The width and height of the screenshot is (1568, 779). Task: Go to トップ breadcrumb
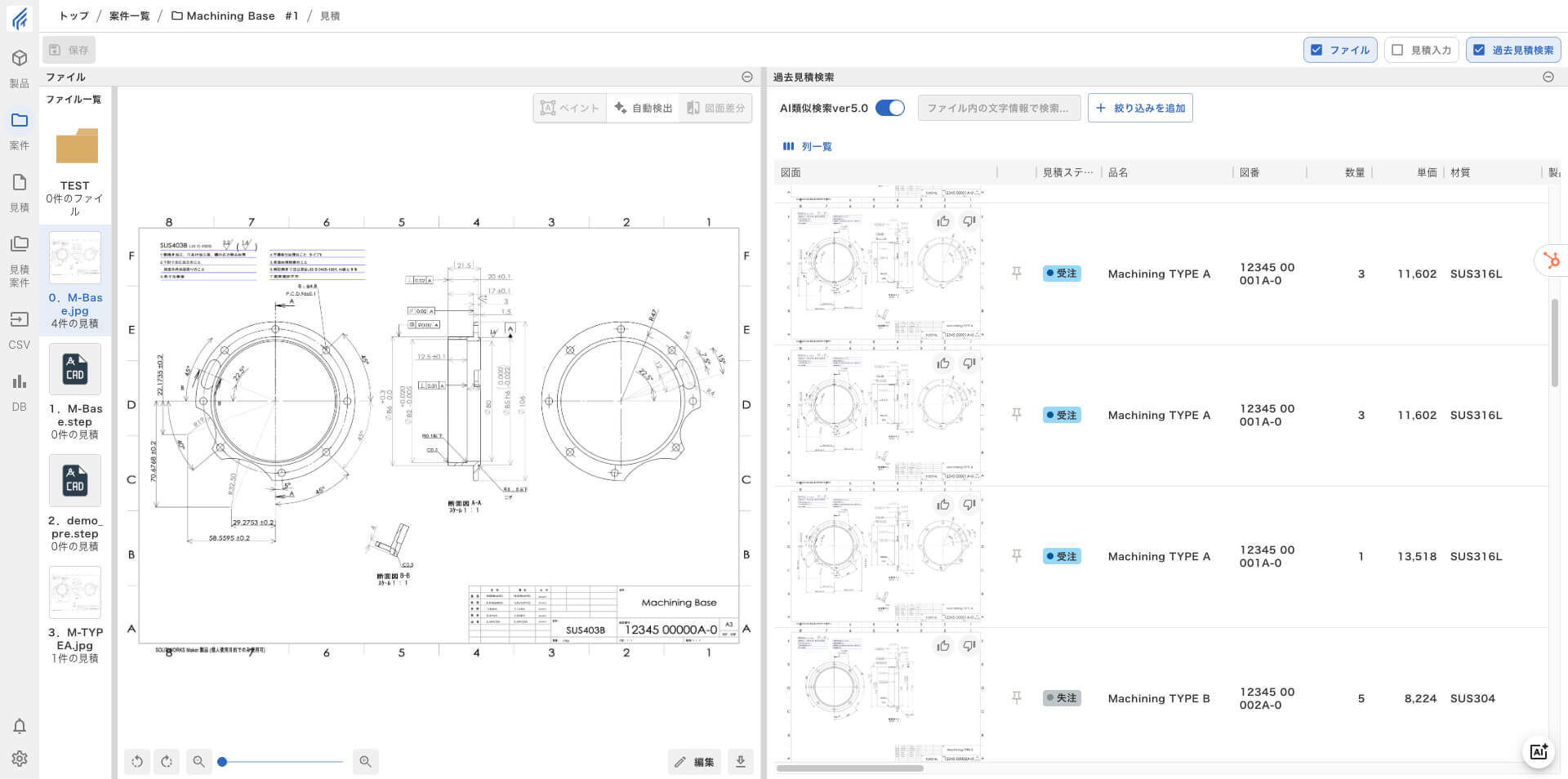[73, 16]
